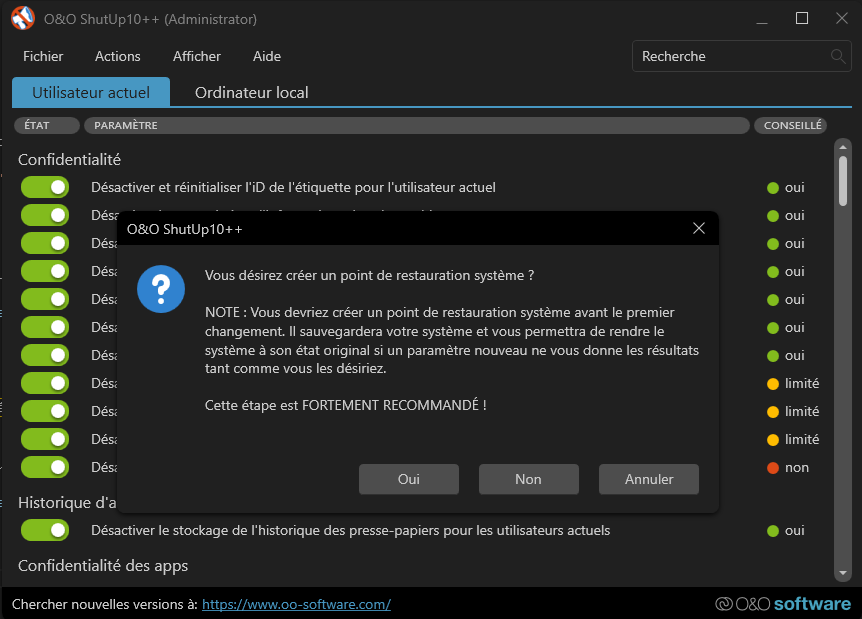This screenshot has width=862, height=619.
Task: Click the O&O ShutUp10++ app logo icon
Action: [23, 19]
